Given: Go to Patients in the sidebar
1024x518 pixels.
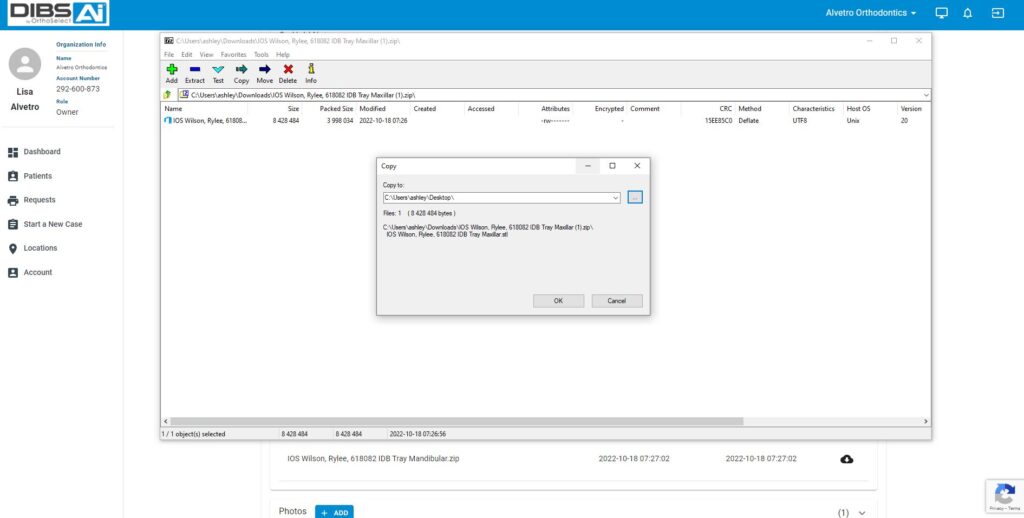Looking at the screenshot, I should click(37, 176).
